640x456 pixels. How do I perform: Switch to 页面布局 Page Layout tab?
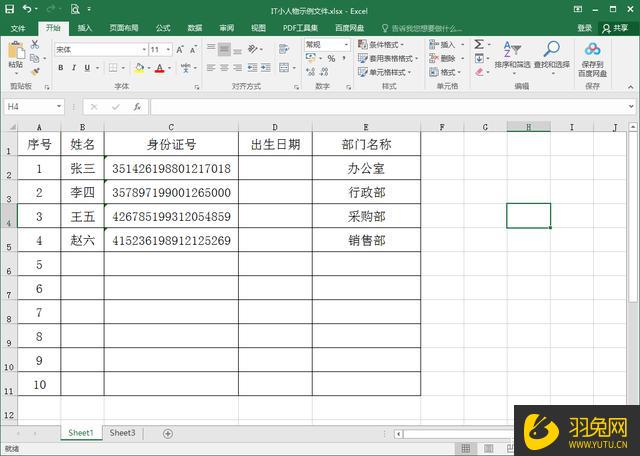coord(124,28)
